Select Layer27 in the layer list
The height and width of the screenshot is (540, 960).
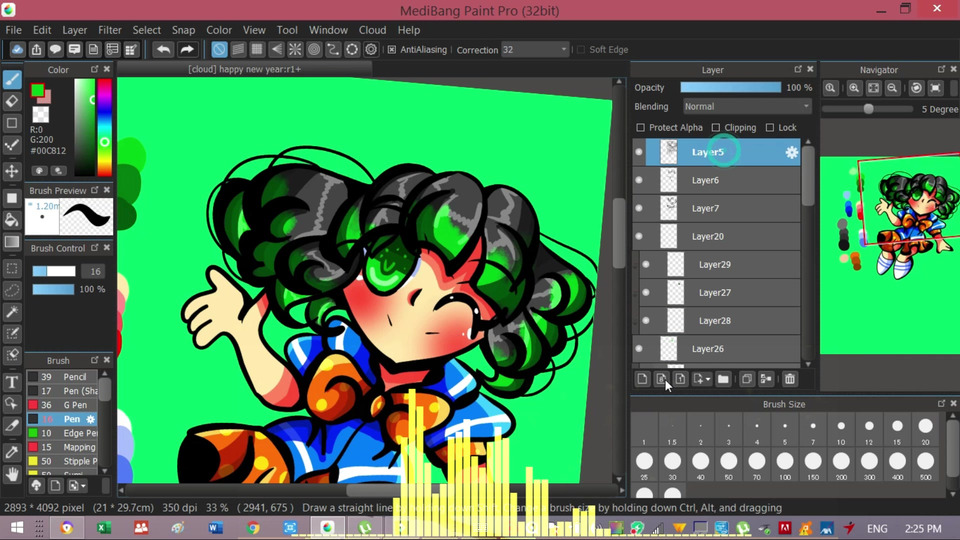tap(714, 293)
